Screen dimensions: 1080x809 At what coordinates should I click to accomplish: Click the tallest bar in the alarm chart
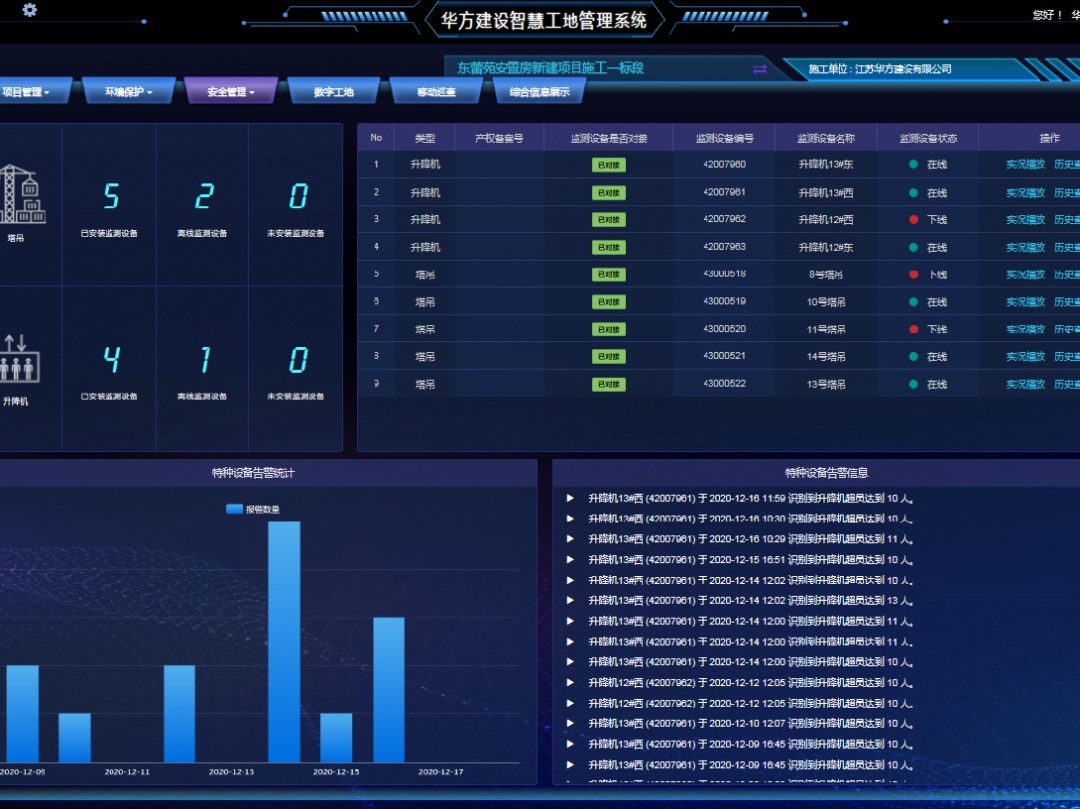coord(284,640)
